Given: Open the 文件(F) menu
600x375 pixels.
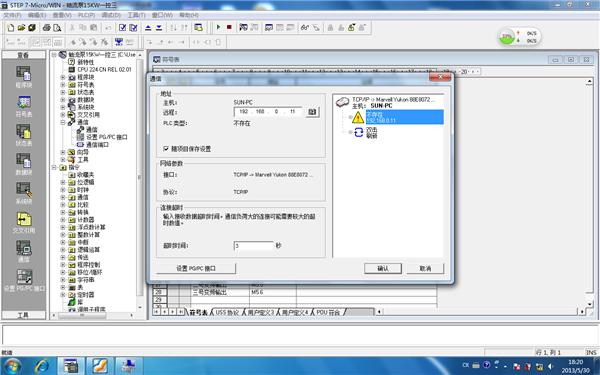Looking at the screenshot, I should click(x=12, y=15).
